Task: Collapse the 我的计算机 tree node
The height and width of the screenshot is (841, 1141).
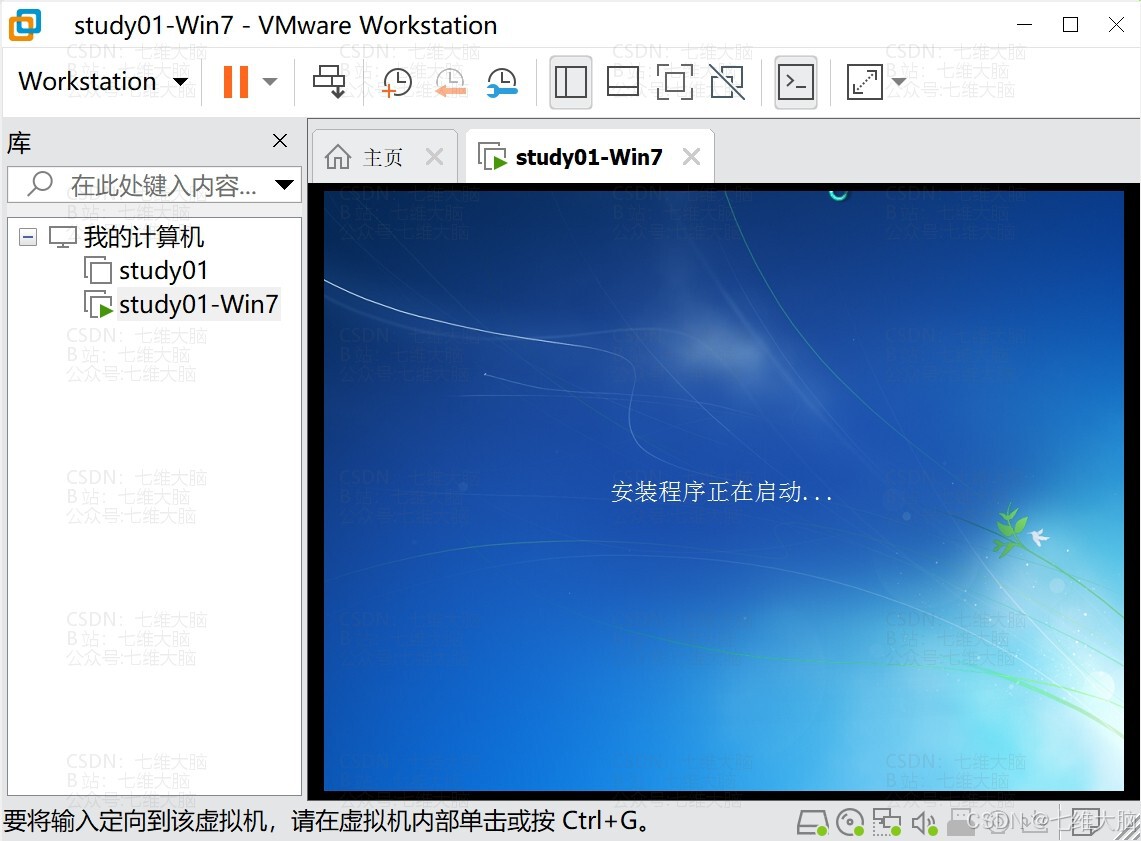Action: pyautogui.click(x=28, y=237)
